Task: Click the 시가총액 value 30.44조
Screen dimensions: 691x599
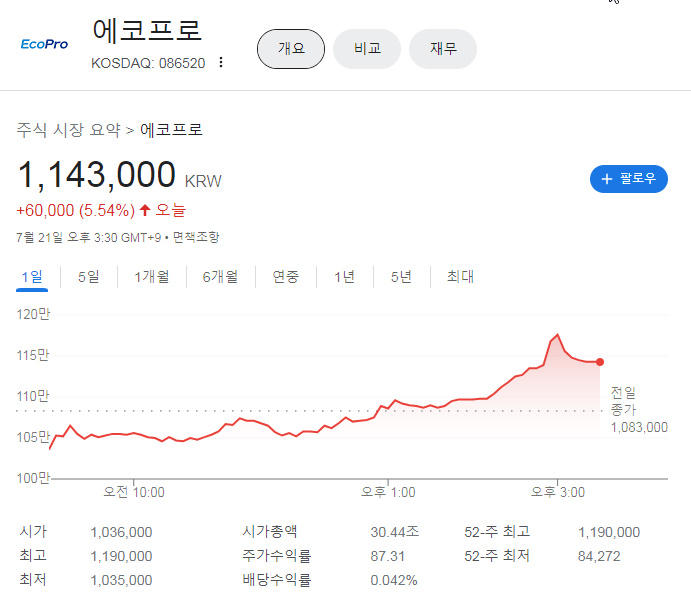Action: tap(394, 532)
